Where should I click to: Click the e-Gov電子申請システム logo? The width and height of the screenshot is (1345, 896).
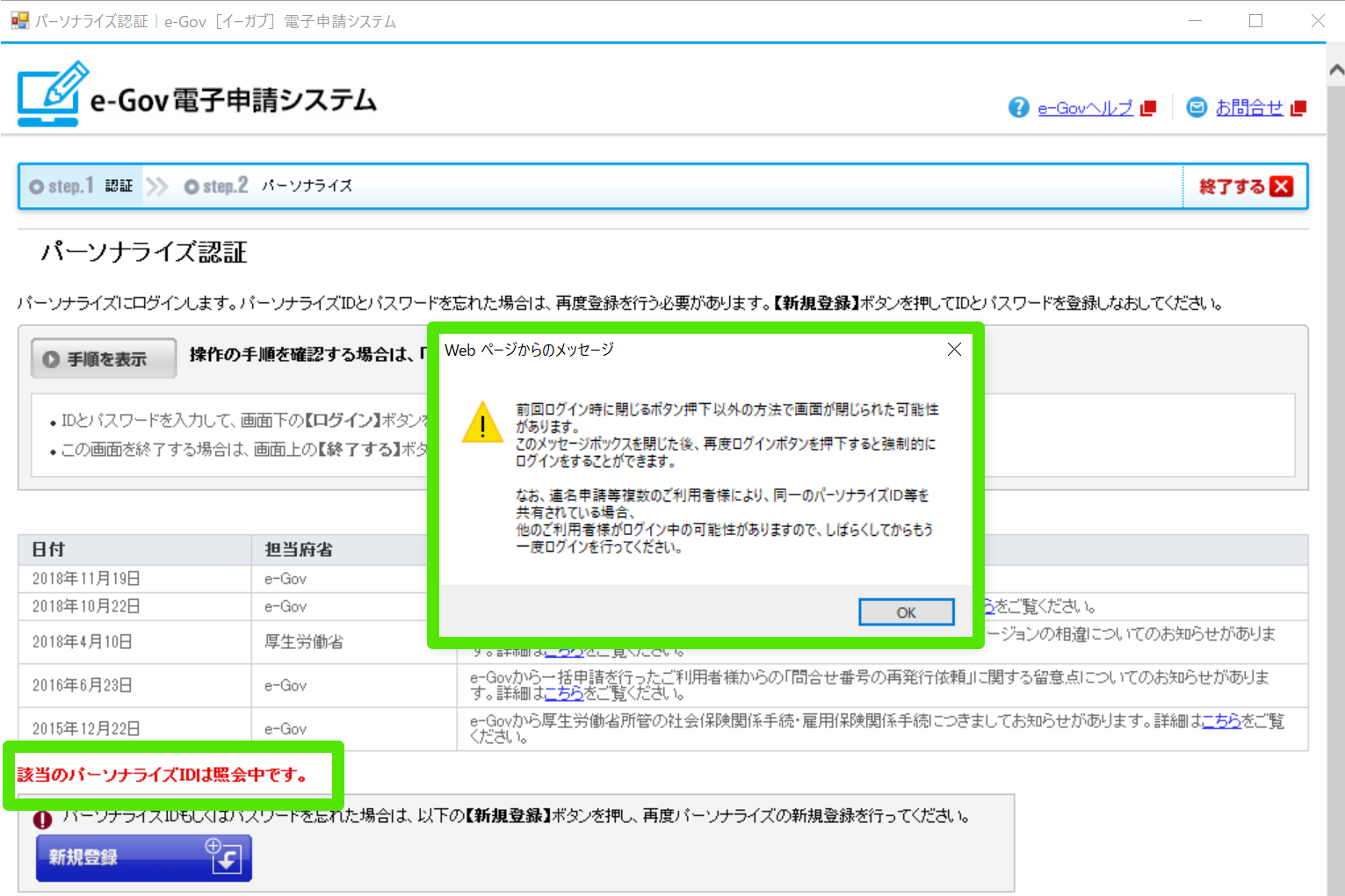pos(198,94)
